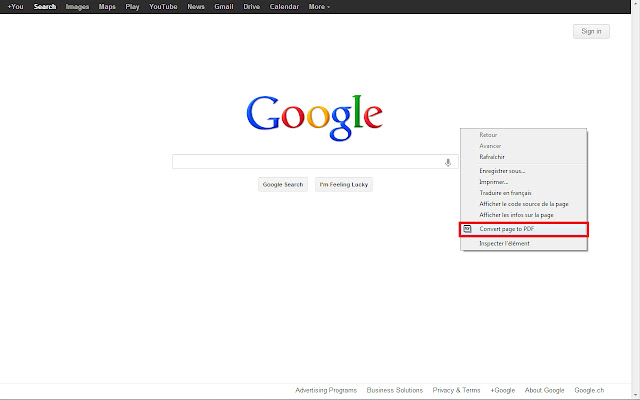Click the vertical scrollbar down arrow
Viewport: 640px width, 400px height.
point(636,395)
